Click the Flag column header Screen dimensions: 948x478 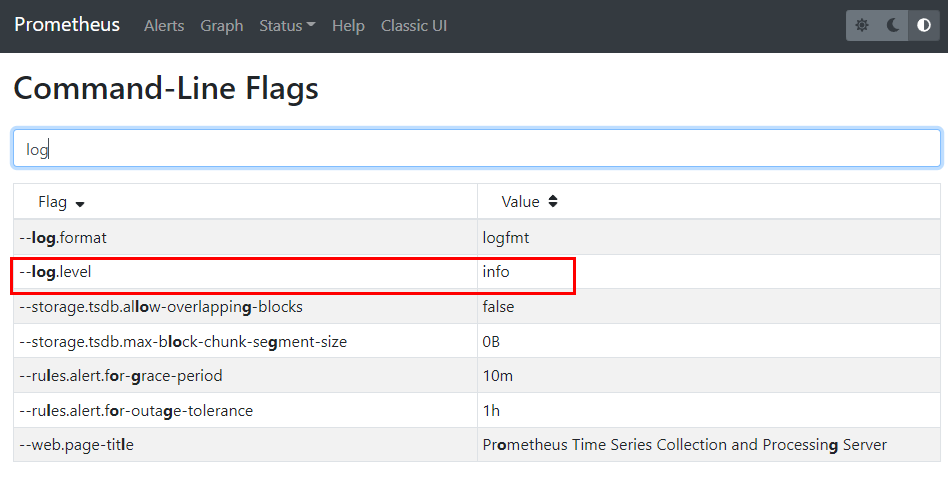[245, 202]
